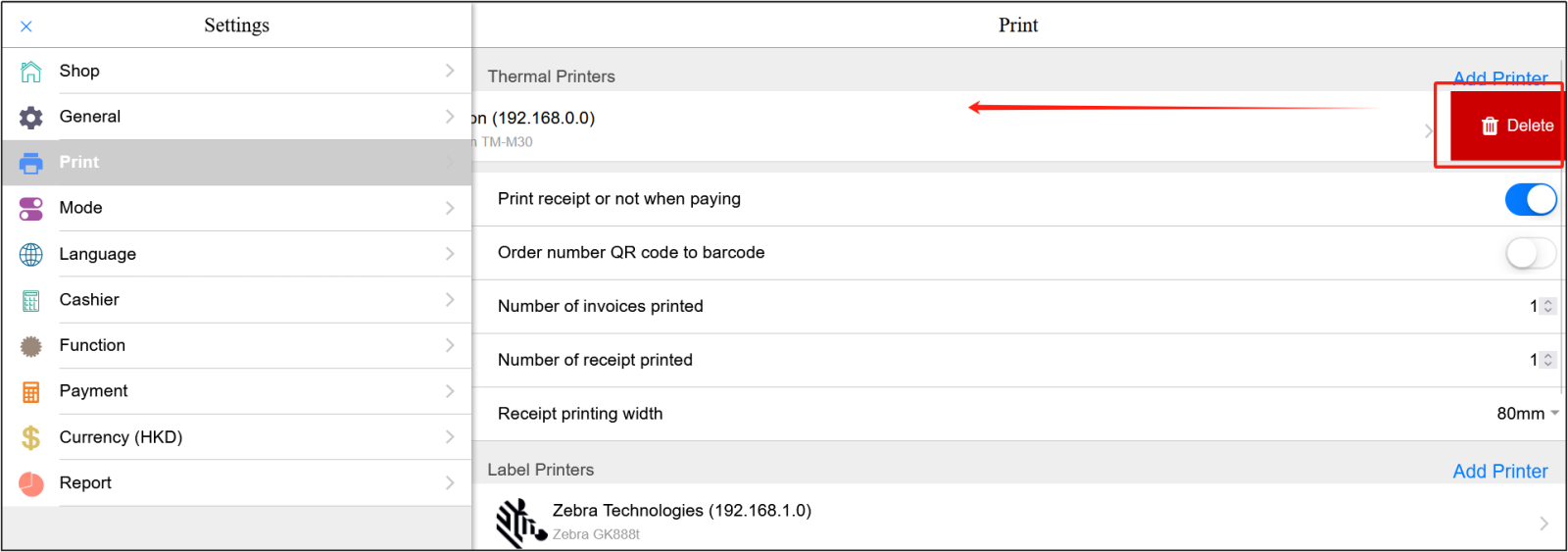Click Add Printer under Label Printers
Image resolution: width=1568 pixels, height=552 pixels.
[x=1499, y=472]
